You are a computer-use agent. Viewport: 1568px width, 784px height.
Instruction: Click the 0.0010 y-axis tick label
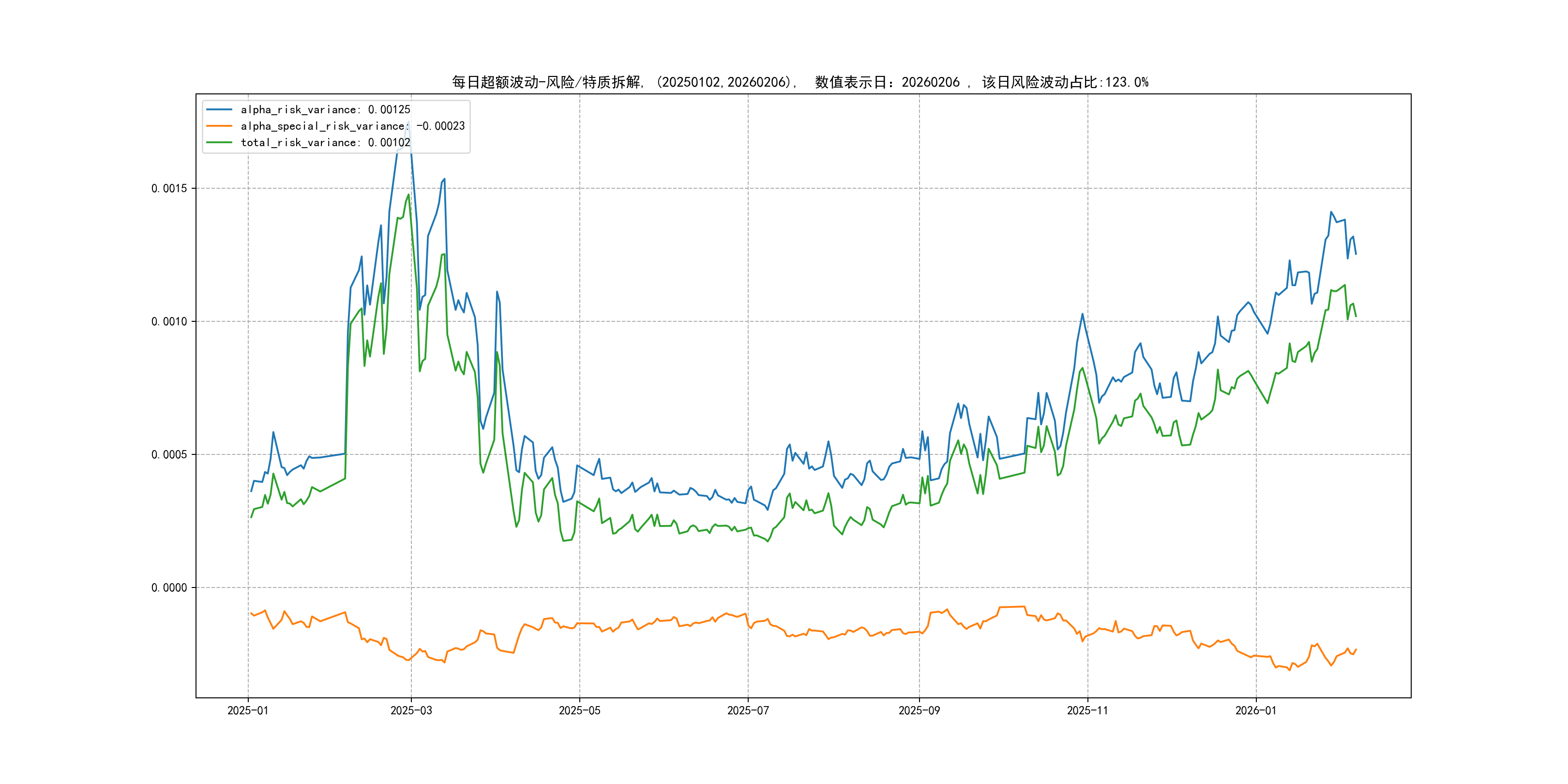coord(169,321)
